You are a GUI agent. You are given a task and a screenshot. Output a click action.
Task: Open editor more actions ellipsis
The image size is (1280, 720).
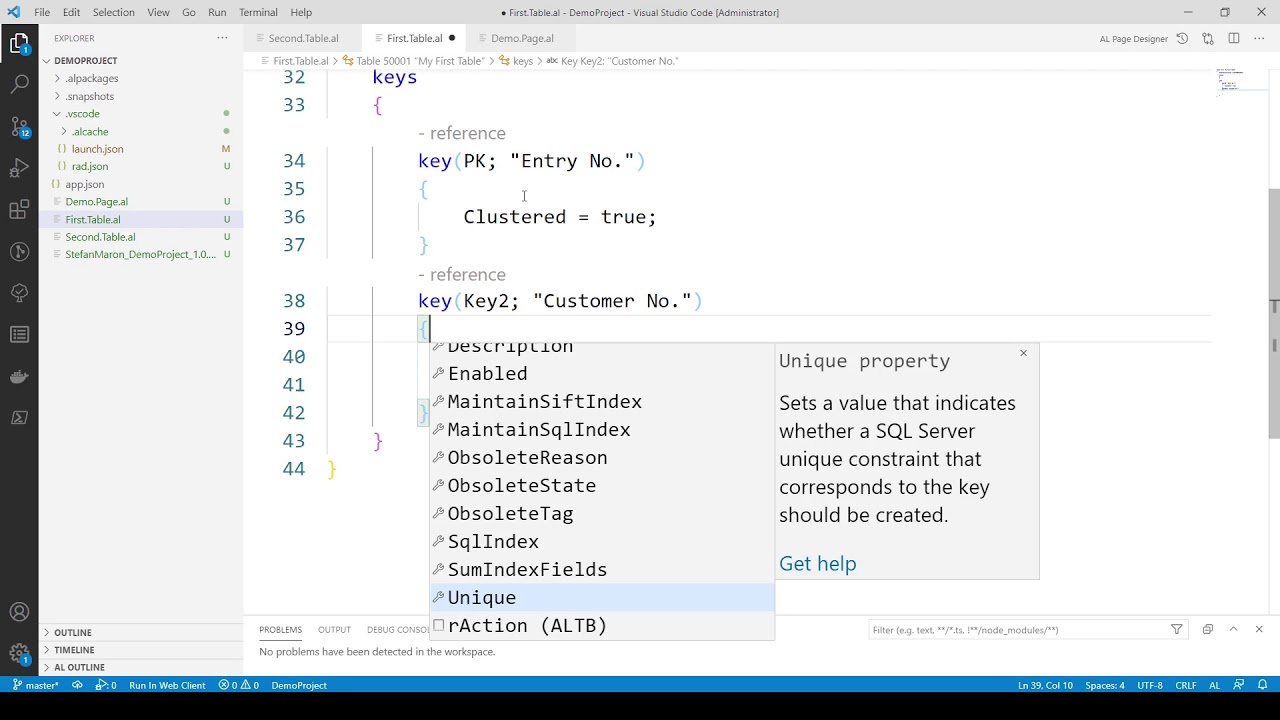click(x=1259, y=38)
